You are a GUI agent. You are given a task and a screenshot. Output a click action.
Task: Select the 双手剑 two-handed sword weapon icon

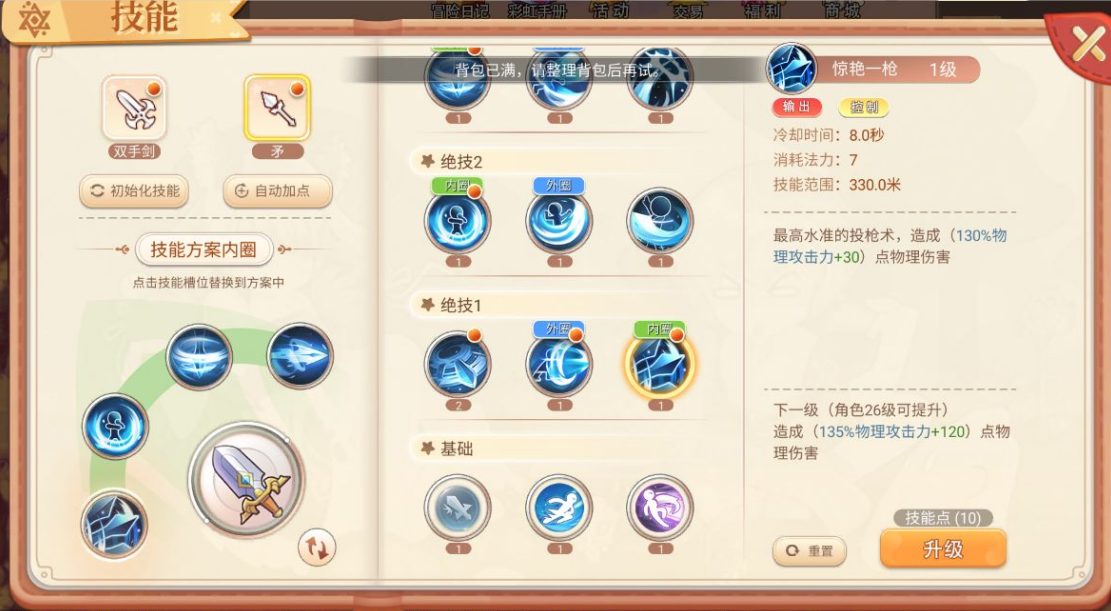(x=135, y=108)
